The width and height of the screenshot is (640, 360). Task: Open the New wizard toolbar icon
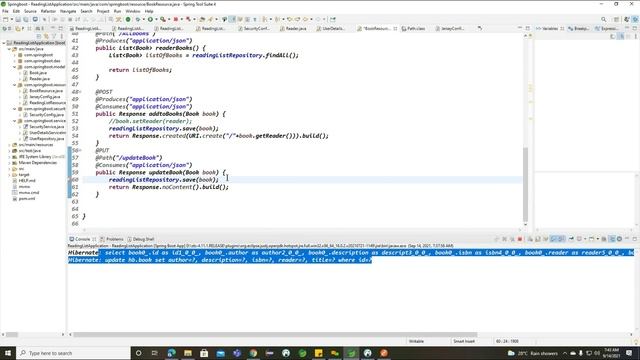click(x=6, y=19)
